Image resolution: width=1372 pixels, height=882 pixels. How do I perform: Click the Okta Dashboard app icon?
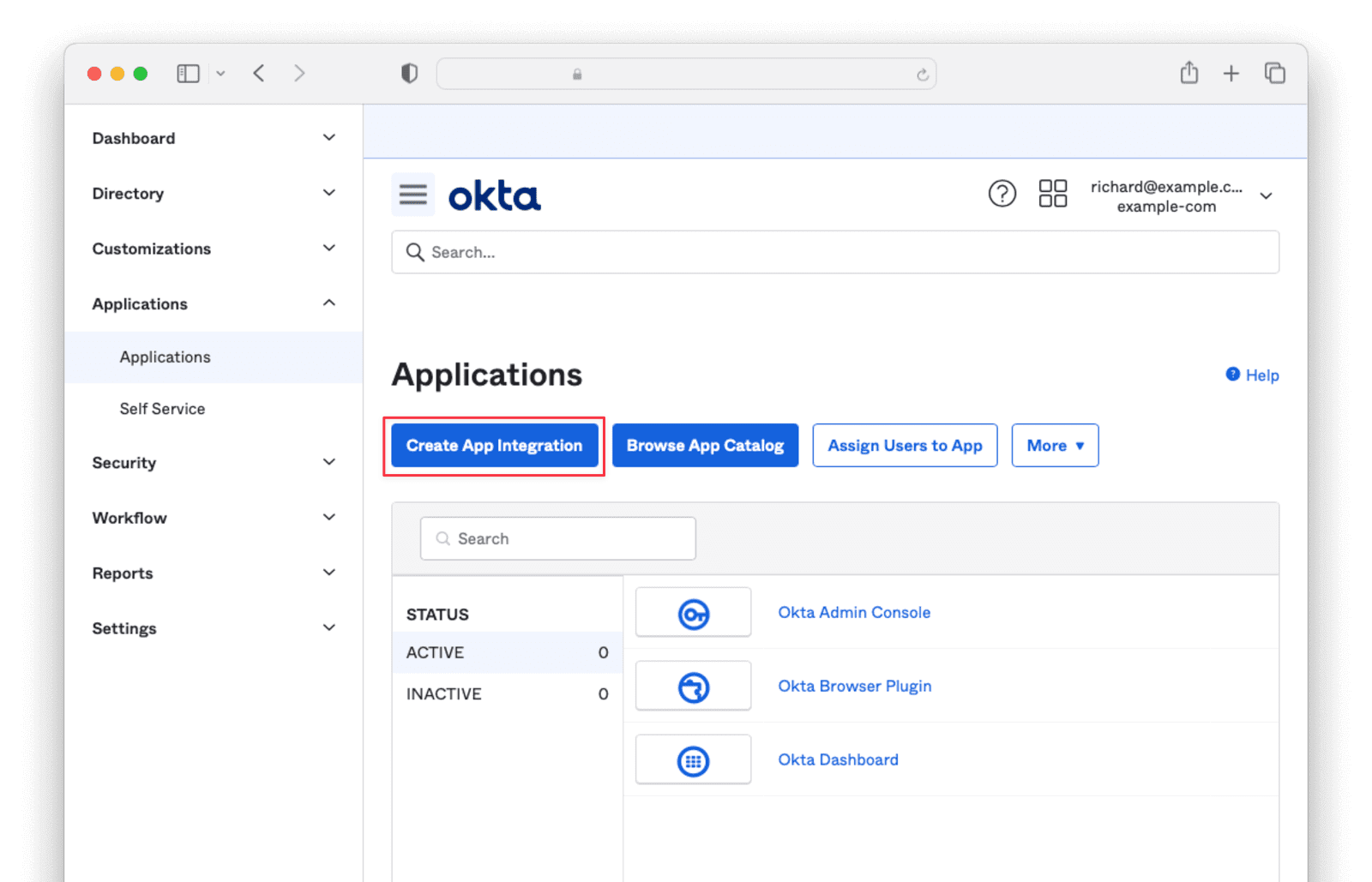pos(693,760)
